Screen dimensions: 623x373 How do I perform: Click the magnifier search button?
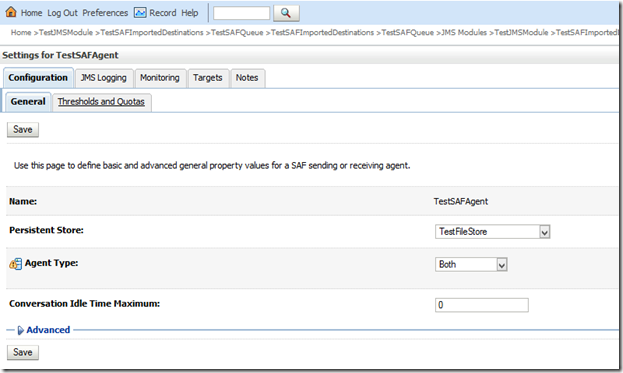coord(286,13)
